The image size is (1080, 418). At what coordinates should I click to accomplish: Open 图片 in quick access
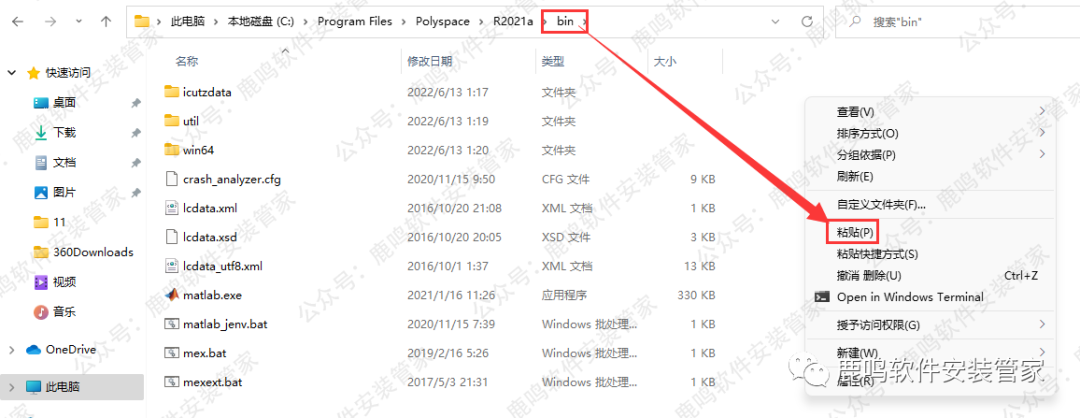coord(64,192)
